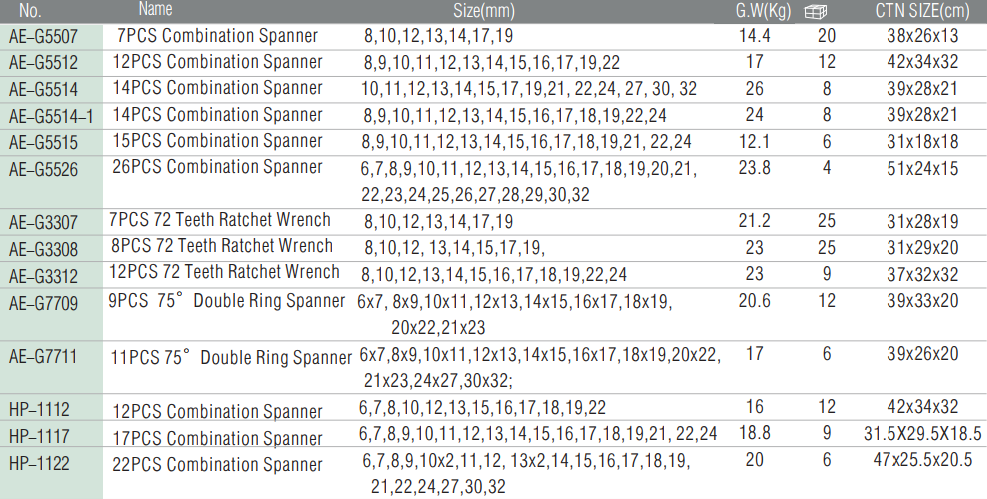Select model number AE-G5514-1
Screen dimensions: 987x499
tap(51, 116)
